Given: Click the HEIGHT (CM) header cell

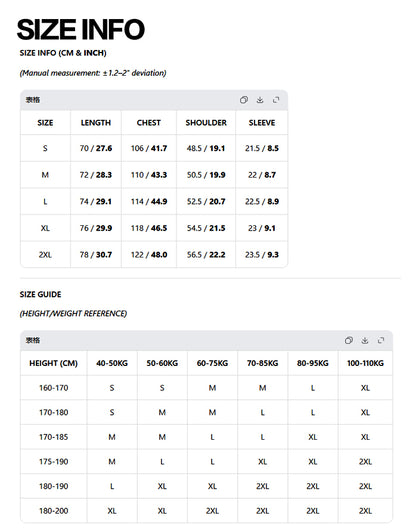Looking at the screenshot, I should click(x=54, y=363).
